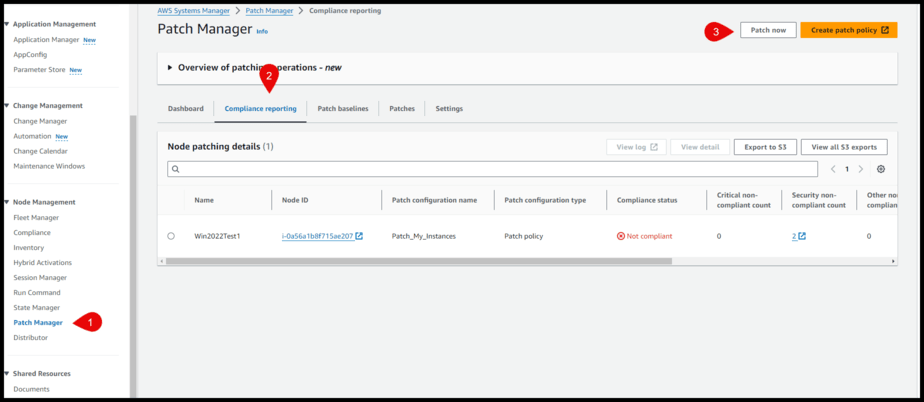924x402 pixels.
Task: Click the search magnifier icon in the filter box
Action: [x=176, y=169]
